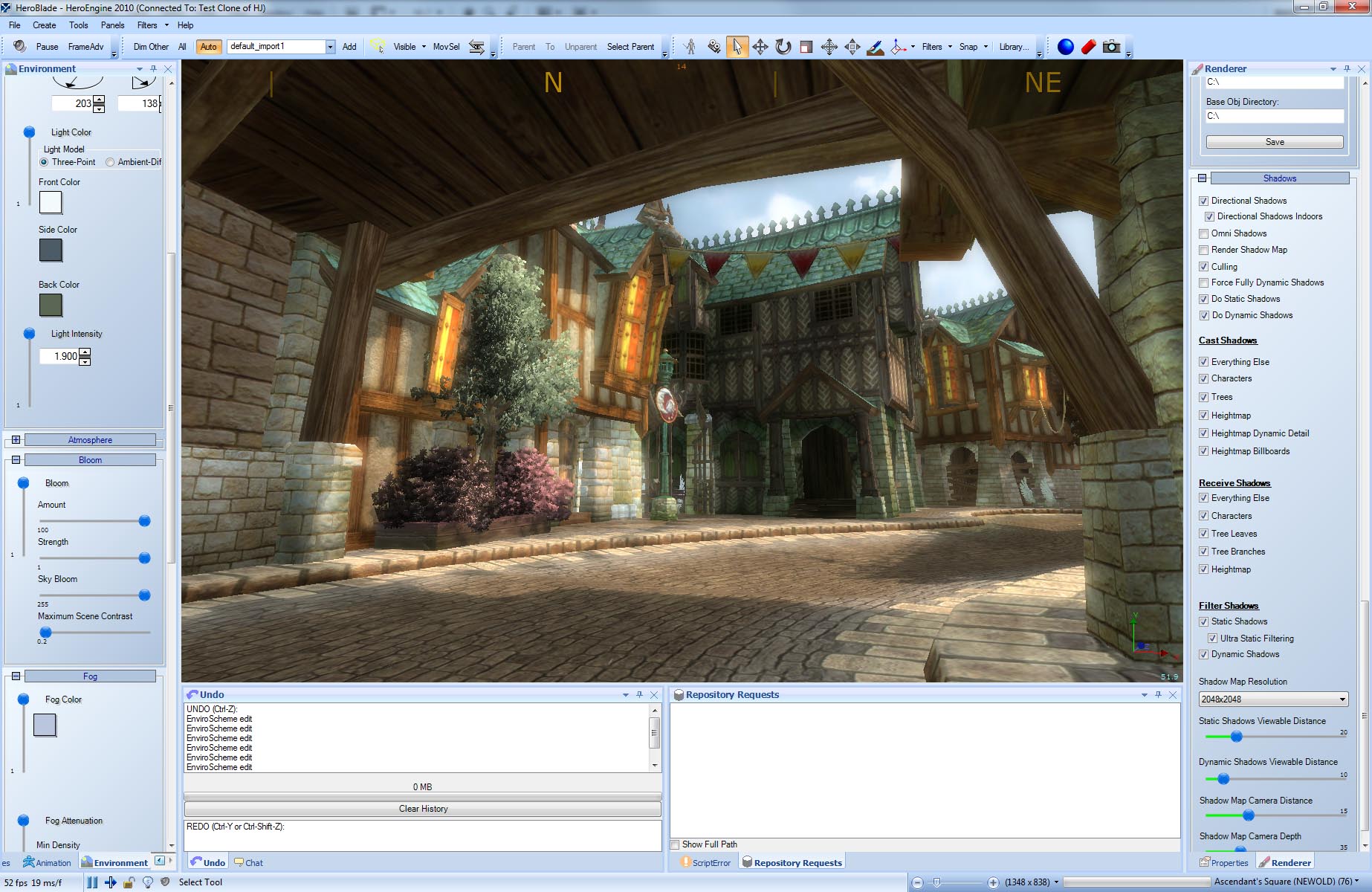Open the Side Color swatch
Viewport: 1372px width, 892px height.
(x=51, y=251)
